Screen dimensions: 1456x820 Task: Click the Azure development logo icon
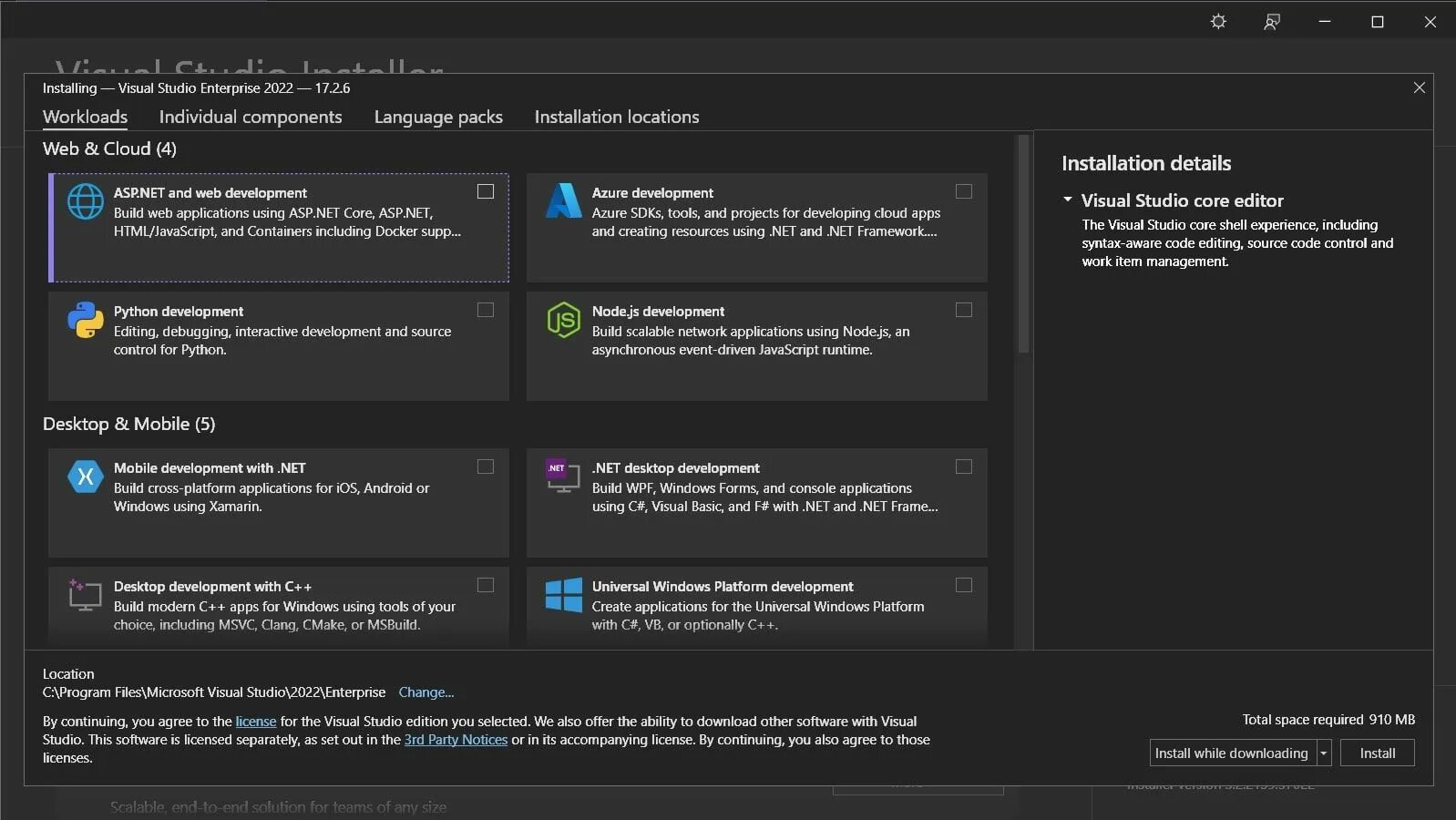pyautogui.click(x=563, y=201)
